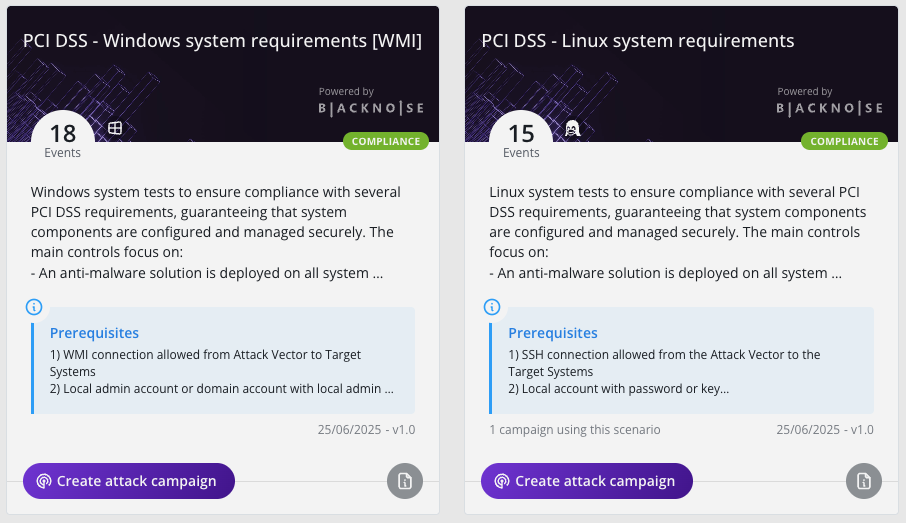This screenshot has width=906, height=523.
Task: Click the 15 Events badge
Action: pos(521,138)
